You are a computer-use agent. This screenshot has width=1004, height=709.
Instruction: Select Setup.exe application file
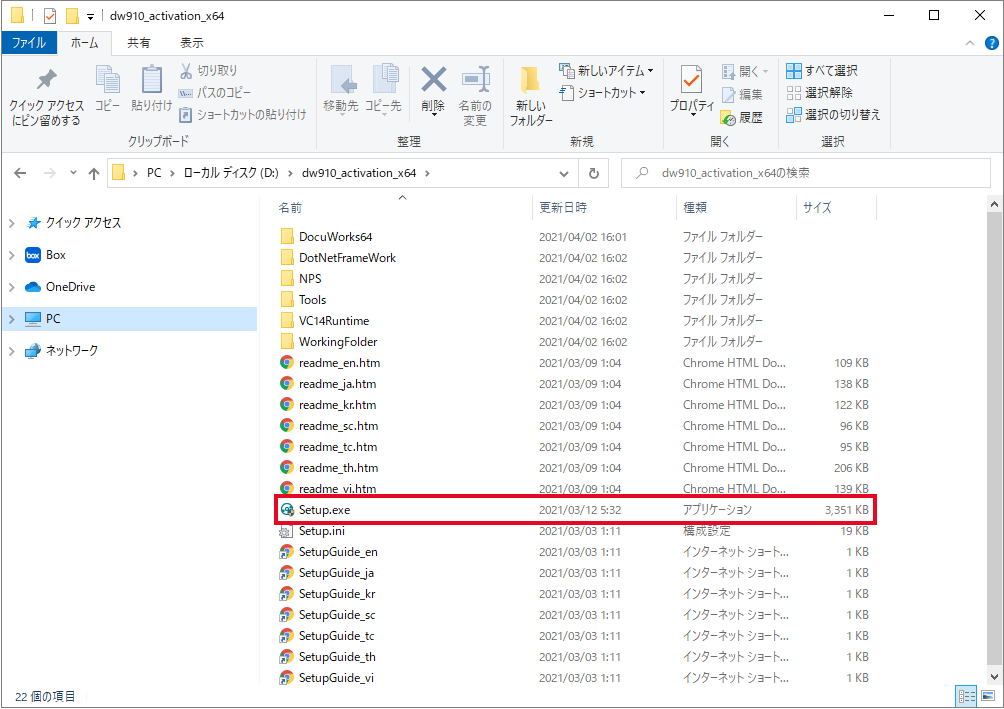coord(575,510)
